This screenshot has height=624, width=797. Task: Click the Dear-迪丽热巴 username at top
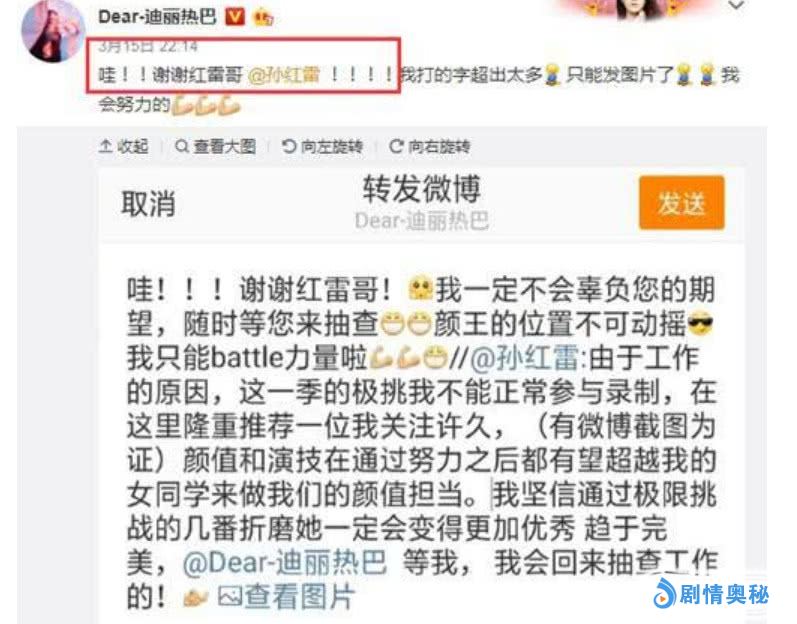pyautogui.click(x=157, y=17)
